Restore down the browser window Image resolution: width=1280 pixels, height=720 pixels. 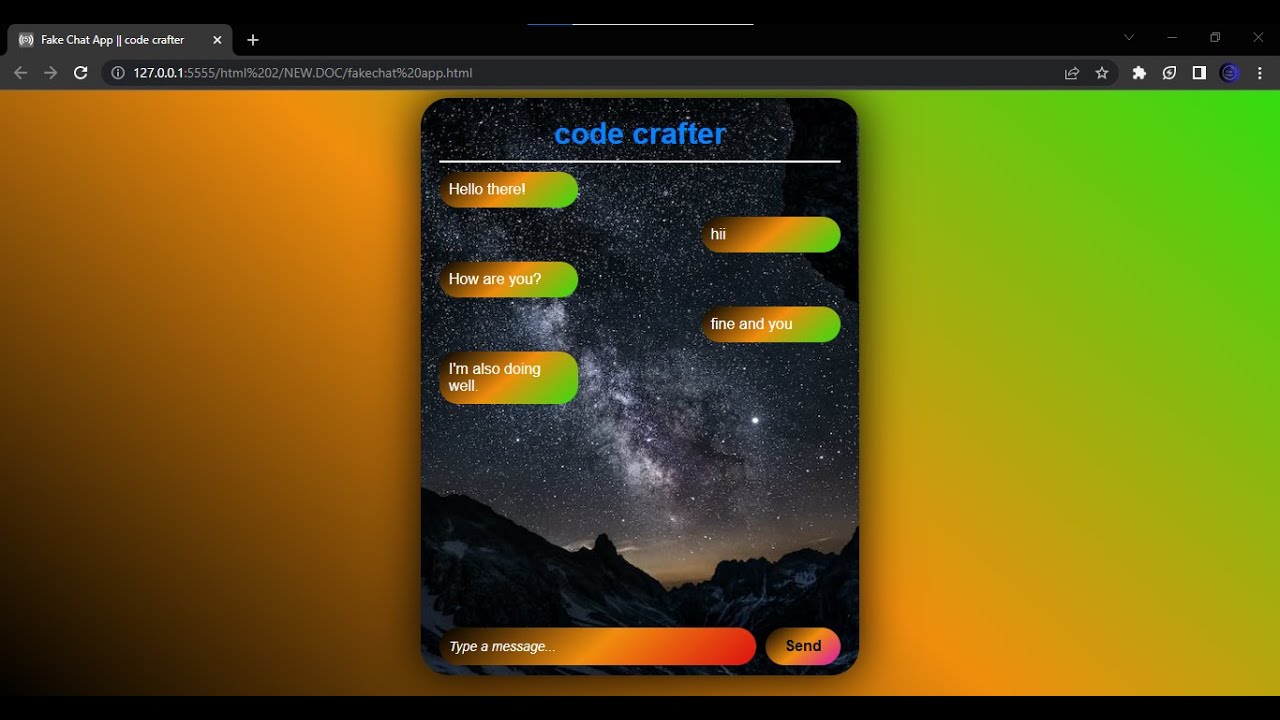coord(1215,37)
